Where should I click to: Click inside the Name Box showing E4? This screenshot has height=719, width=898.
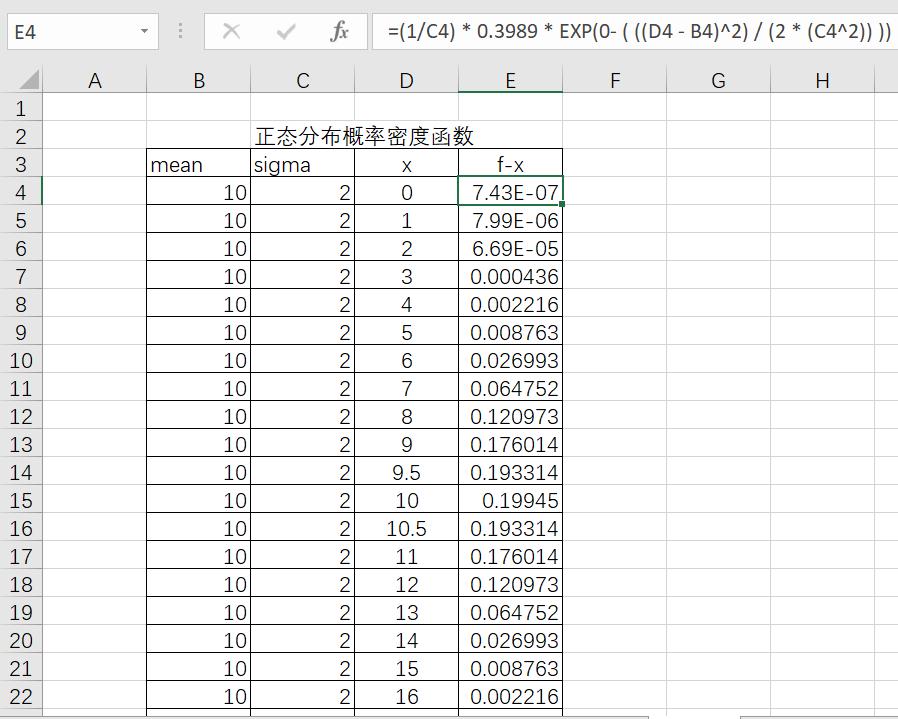click(70, 32)
